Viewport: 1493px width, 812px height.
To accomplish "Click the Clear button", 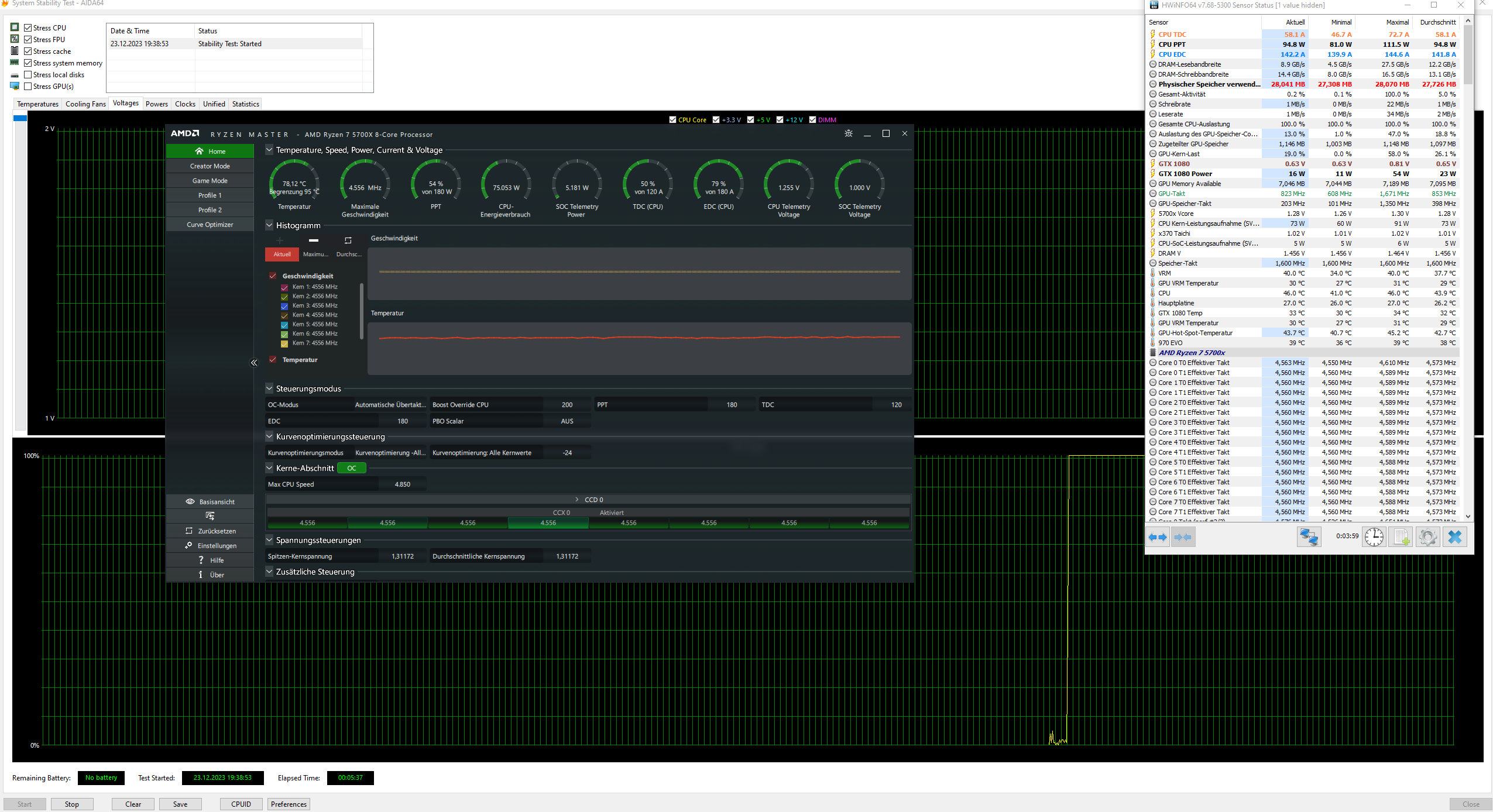I will pyautogui.click(x=133, y=804).
